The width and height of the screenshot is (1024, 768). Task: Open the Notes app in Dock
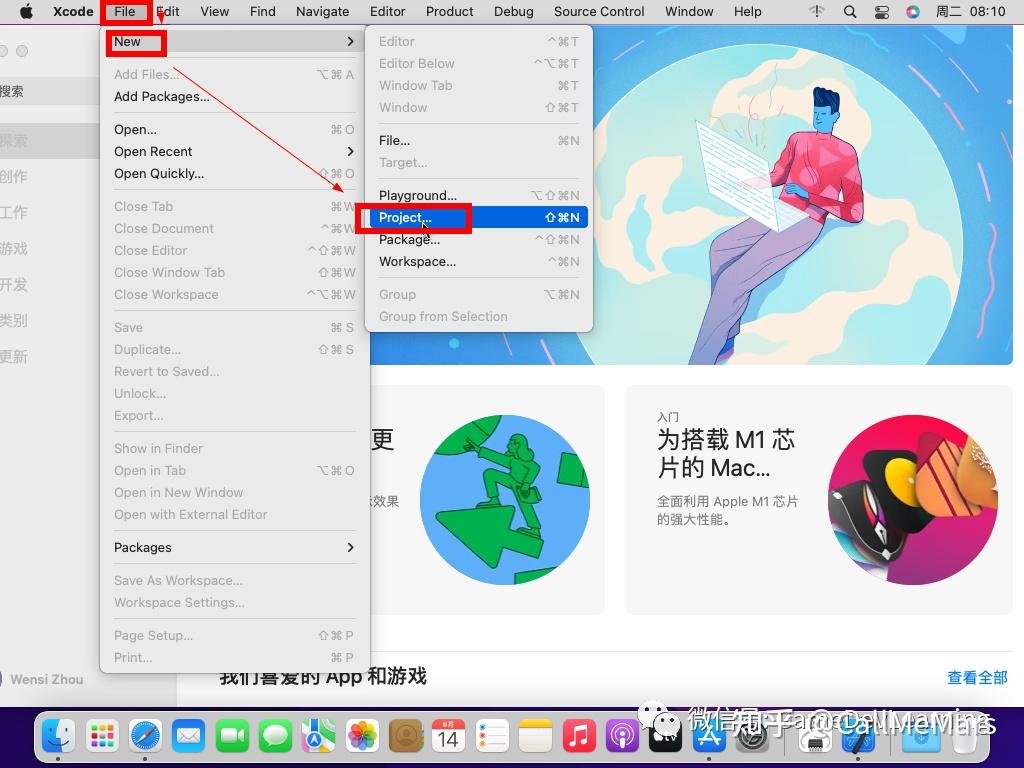tap(535, 736)
